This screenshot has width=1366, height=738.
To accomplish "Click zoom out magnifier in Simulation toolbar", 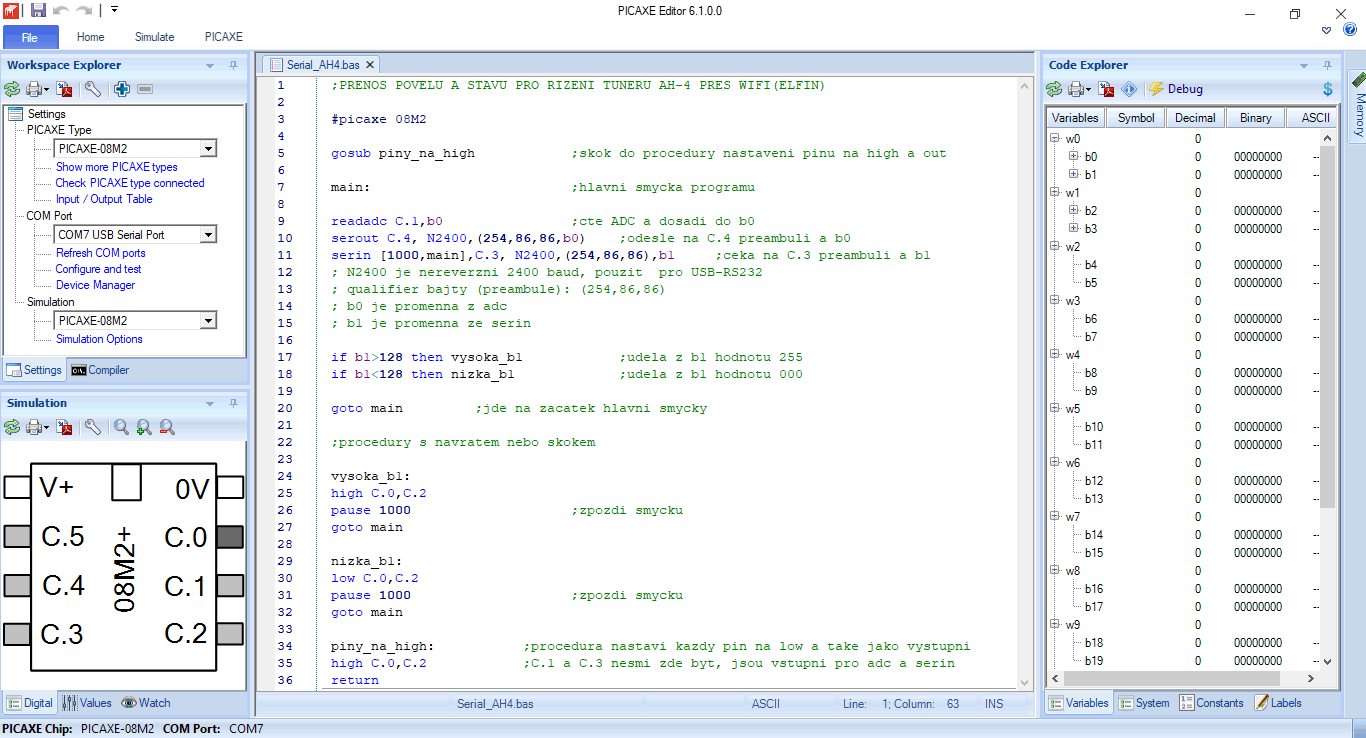I will 167,427.
